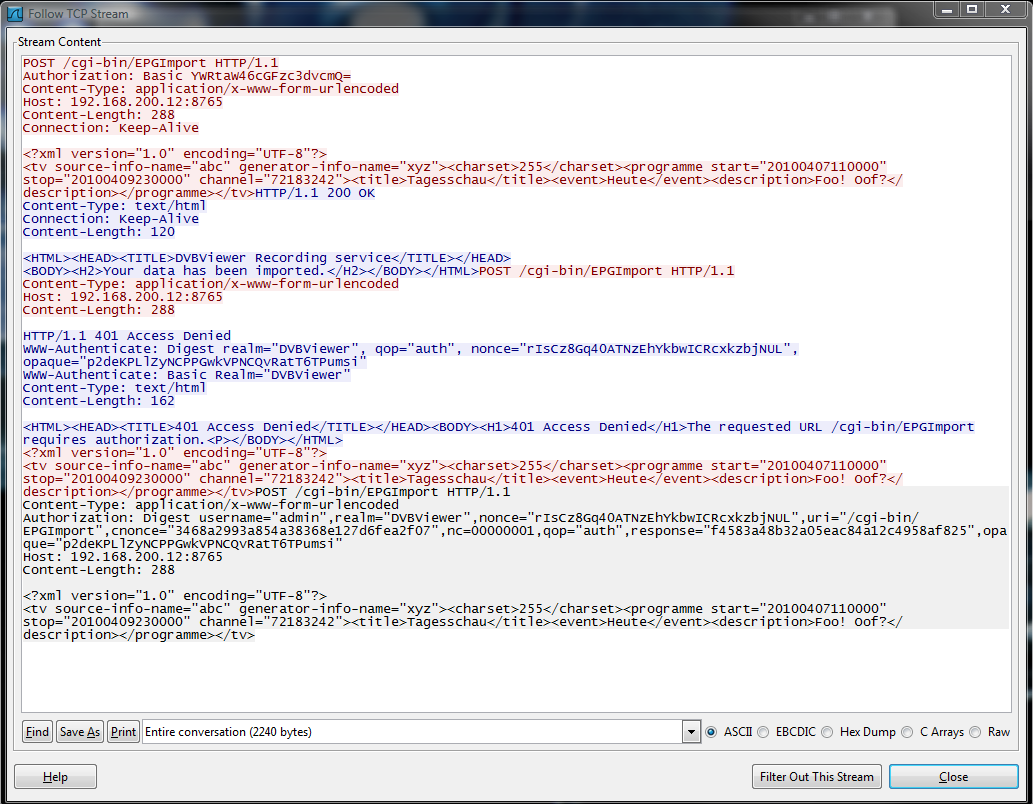This screenshot has width=1033, height=804.
Task: Select the ASCII radio button
Action: [712, 732]
